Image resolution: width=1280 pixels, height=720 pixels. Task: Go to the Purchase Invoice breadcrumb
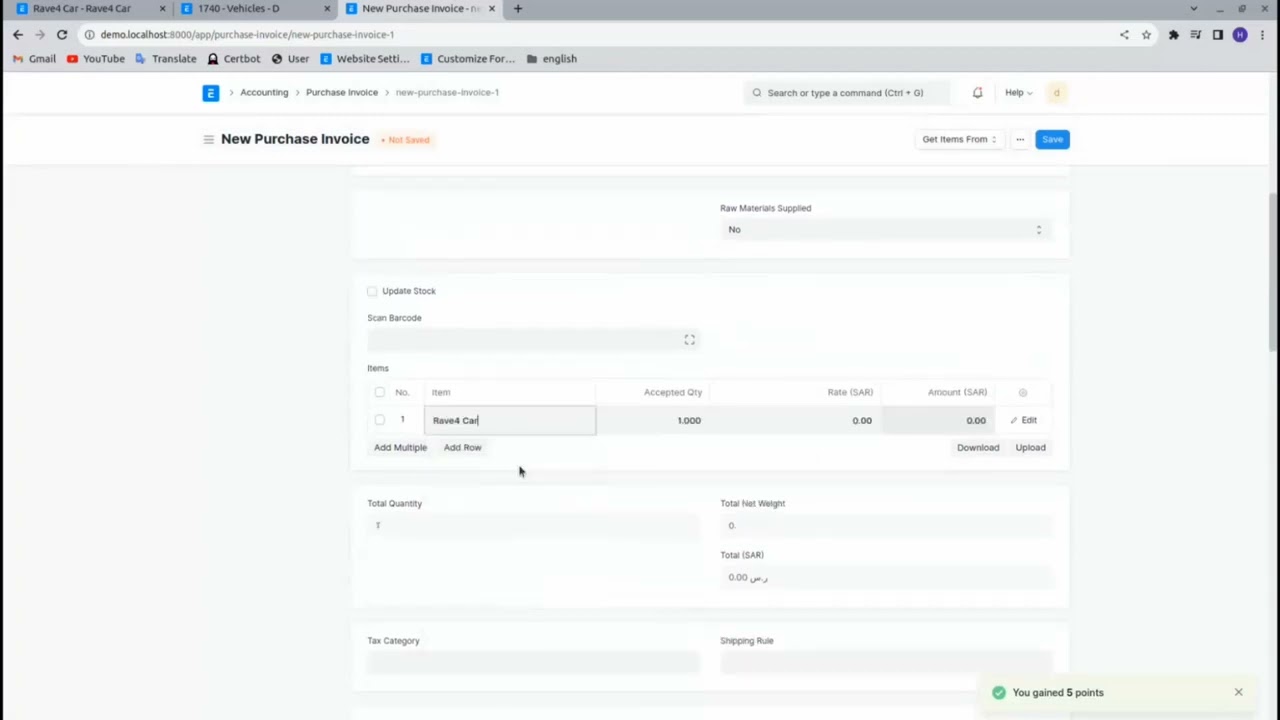point(342,92)
